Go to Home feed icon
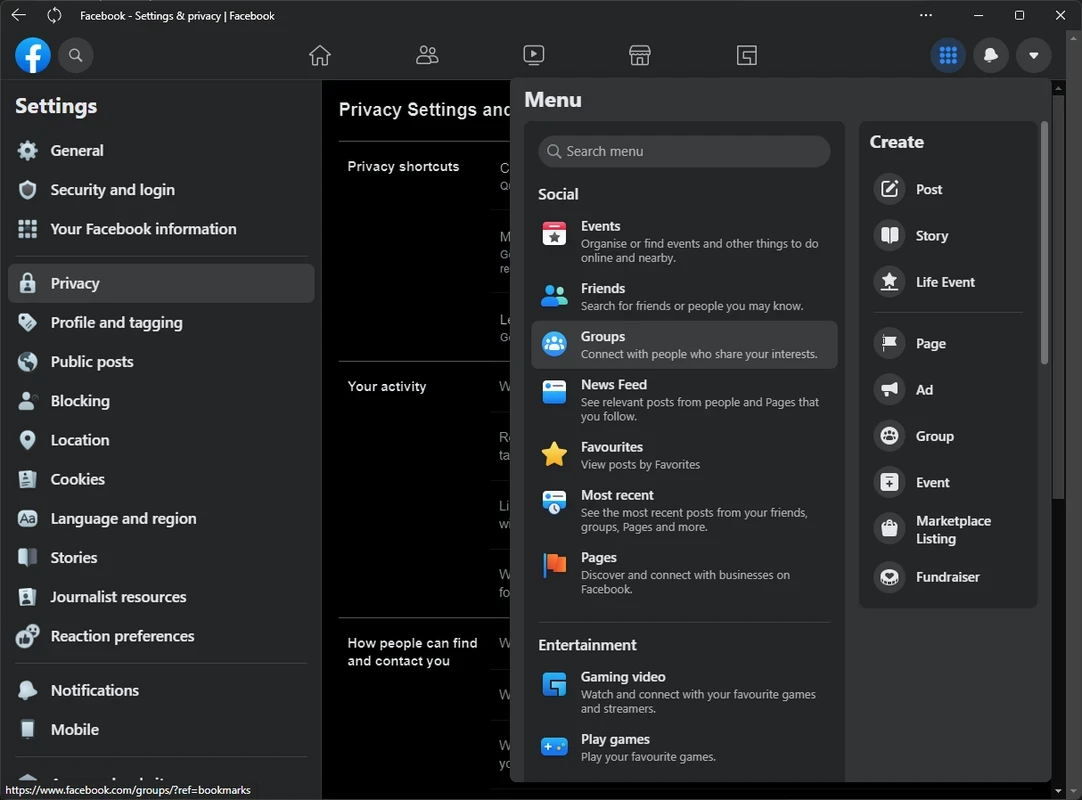1082x800 pixels. click(320, 55)
